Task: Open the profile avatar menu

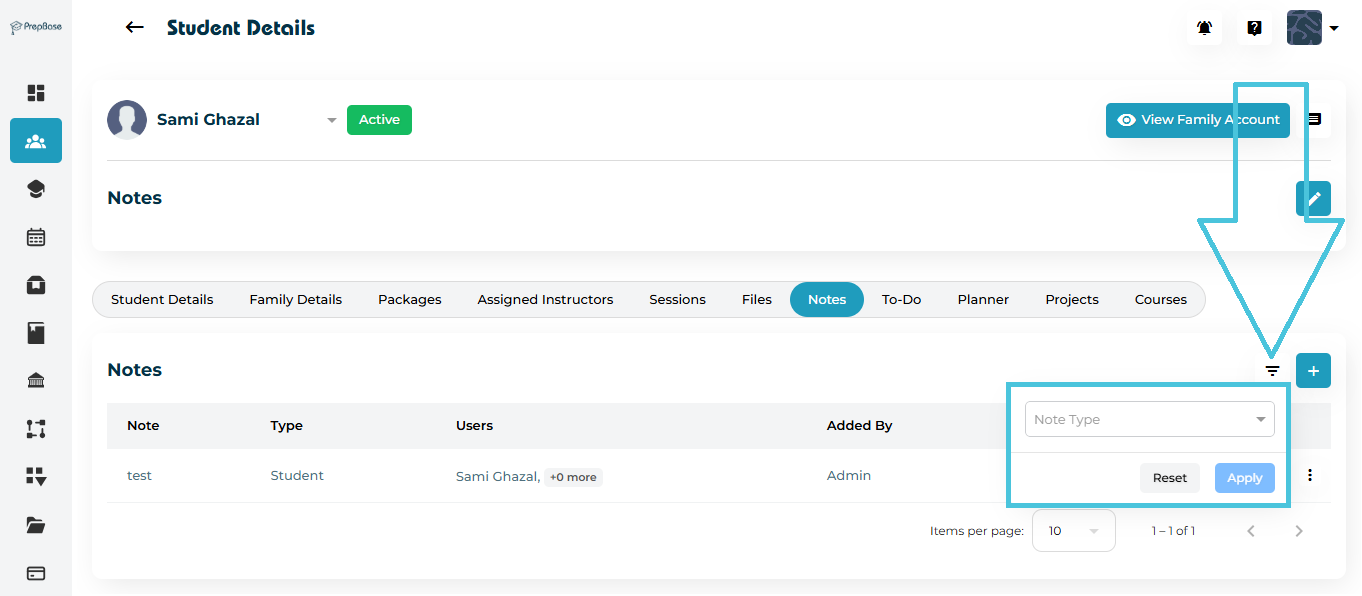Action: (x=1312, y=28)
